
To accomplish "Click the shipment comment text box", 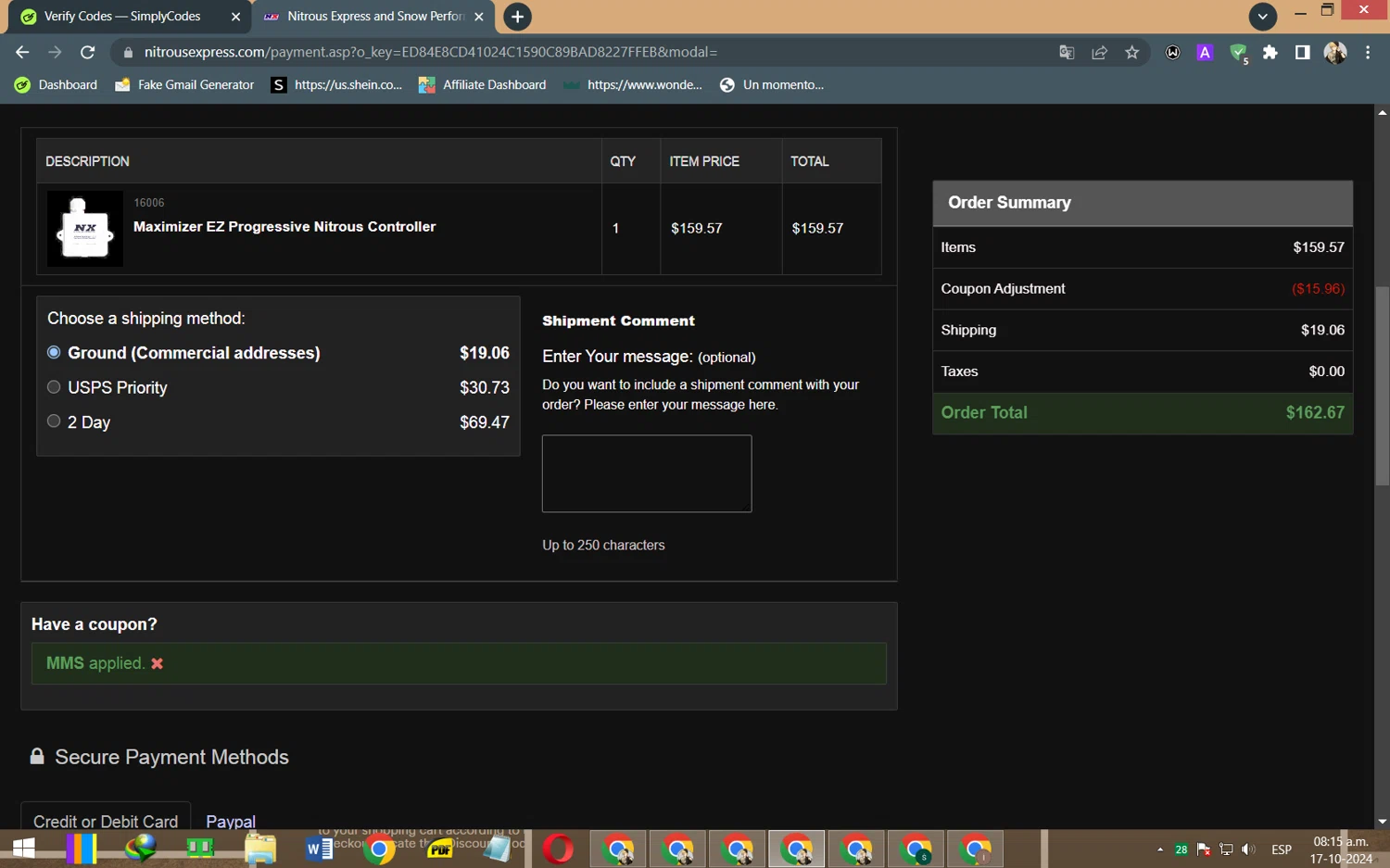I will [647, 473].
